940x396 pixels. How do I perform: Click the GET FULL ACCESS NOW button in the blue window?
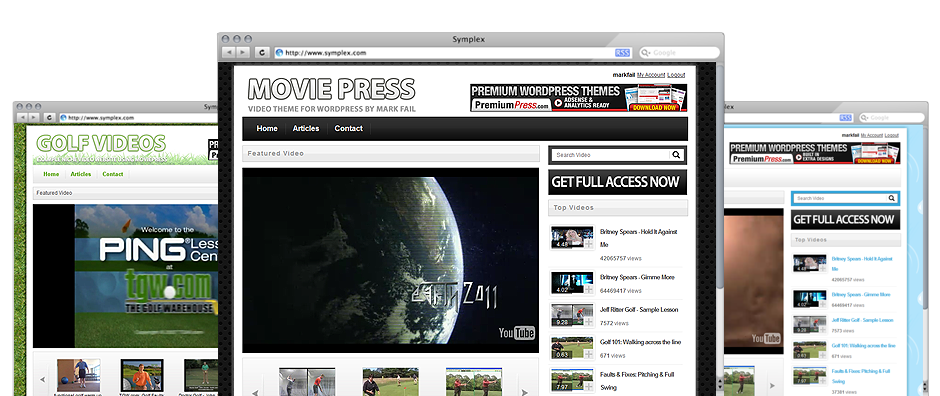845,220
